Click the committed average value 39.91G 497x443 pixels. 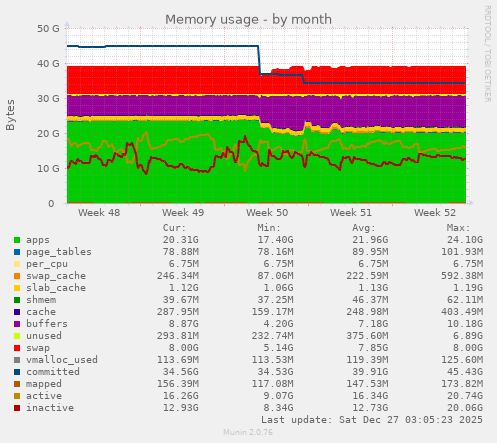coord(370,372)
